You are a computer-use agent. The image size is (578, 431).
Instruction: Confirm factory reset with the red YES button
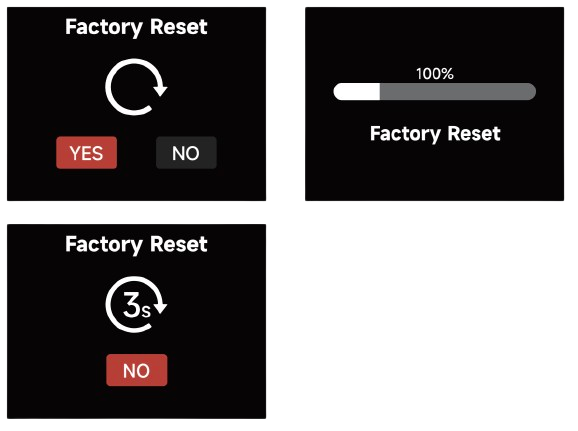(87, 153)
